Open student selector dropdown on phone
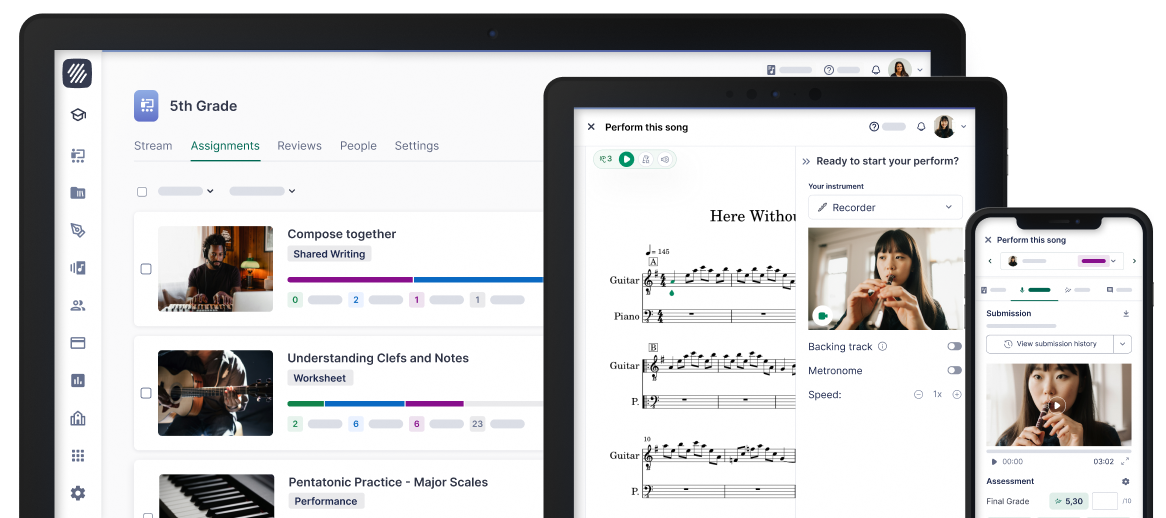The width and height of the screenshot is (1166, 518). click(x=1060, y=261)
